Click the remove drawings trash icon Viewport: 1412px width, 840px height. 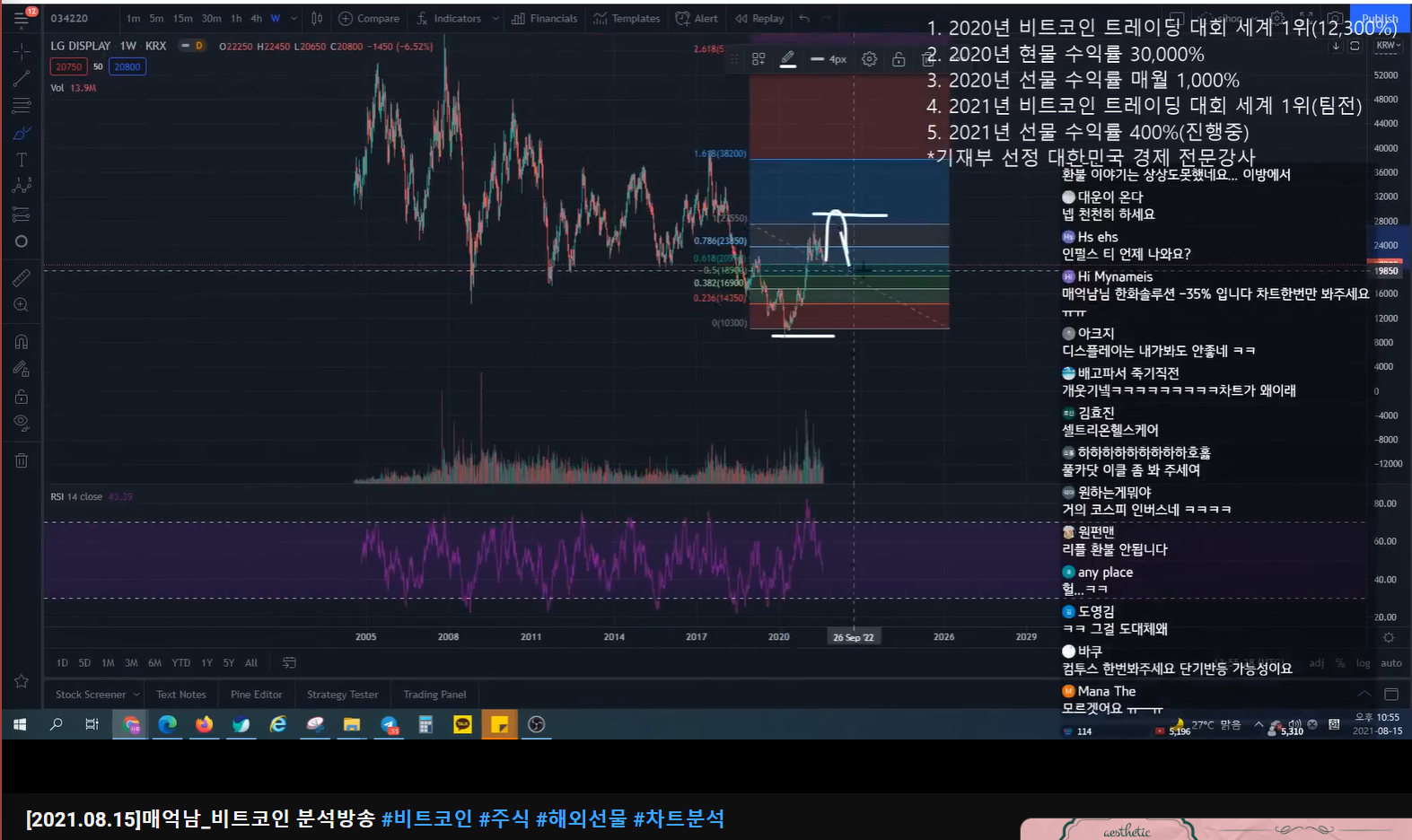tap(22, 460)
